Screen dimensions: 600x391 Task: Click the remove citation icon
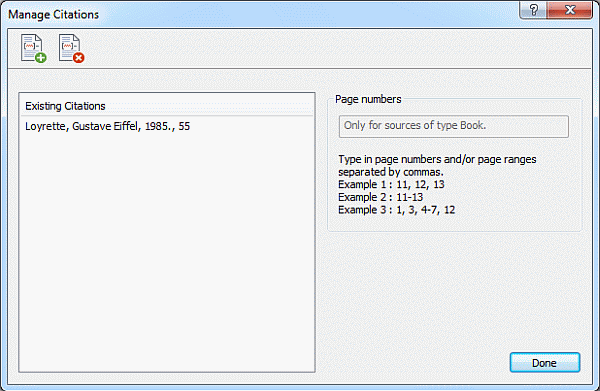72,48
